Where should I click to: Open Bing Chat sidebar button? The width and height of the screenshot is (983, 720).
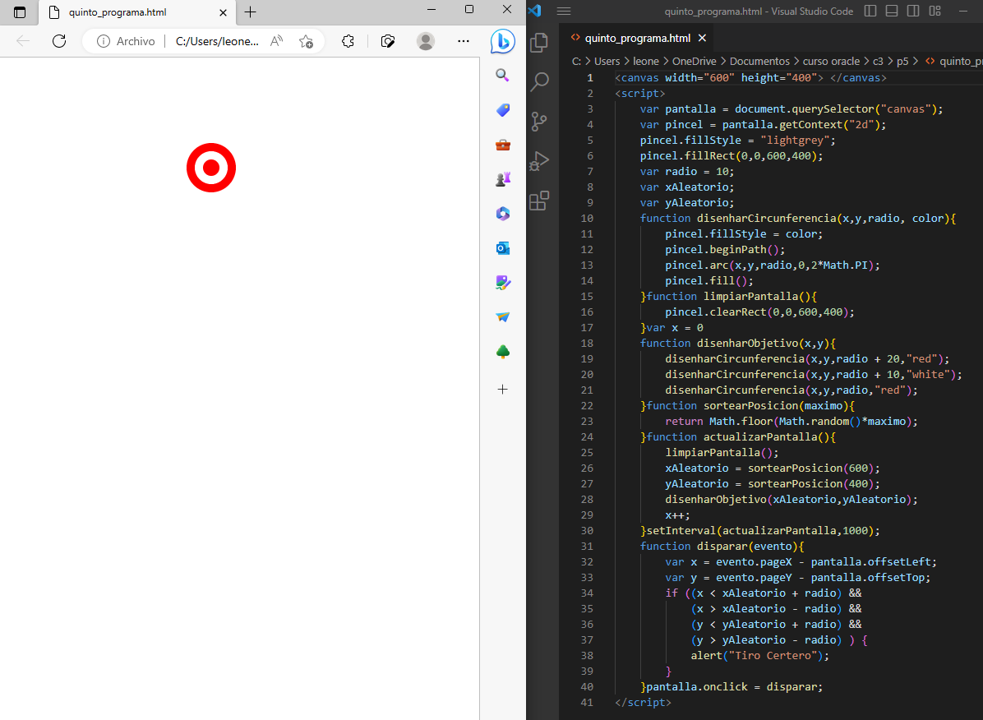(x=502, y=41)
